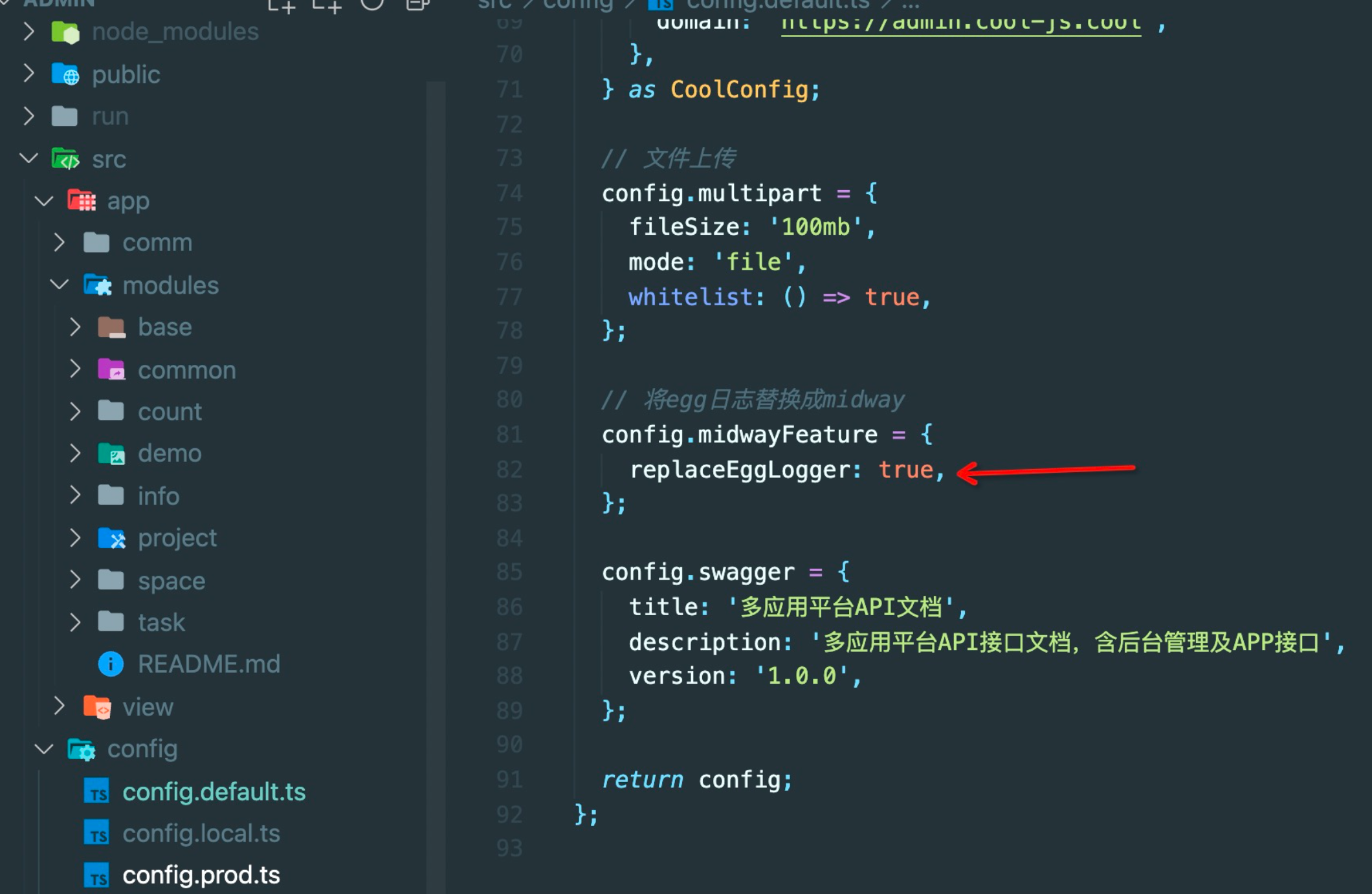Open config.prod.ts file
This screenshot has height=894, width=1372.
[201, 875]
